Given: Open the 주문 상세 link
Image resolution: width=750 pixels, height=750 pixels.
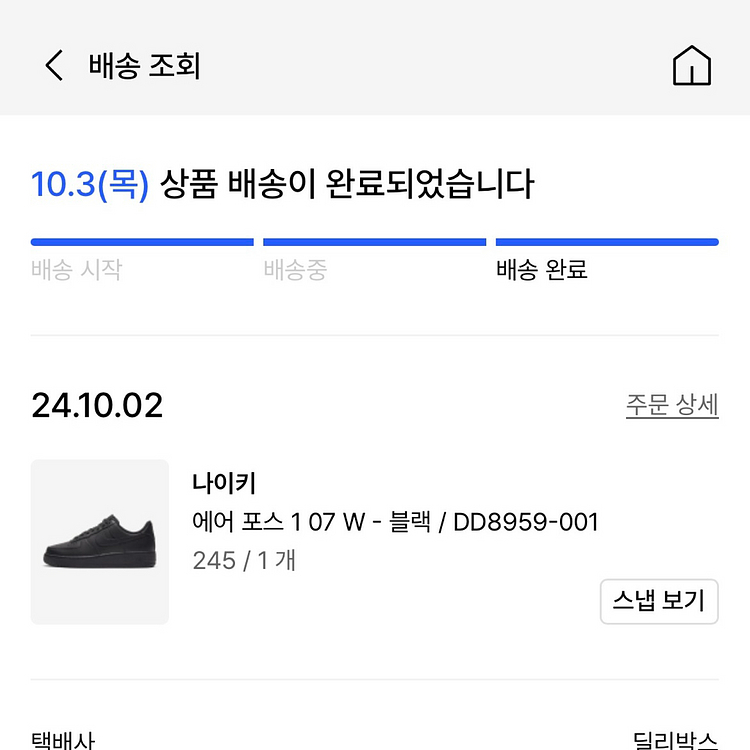Looking at the screenshot, I should coord(672,405).
